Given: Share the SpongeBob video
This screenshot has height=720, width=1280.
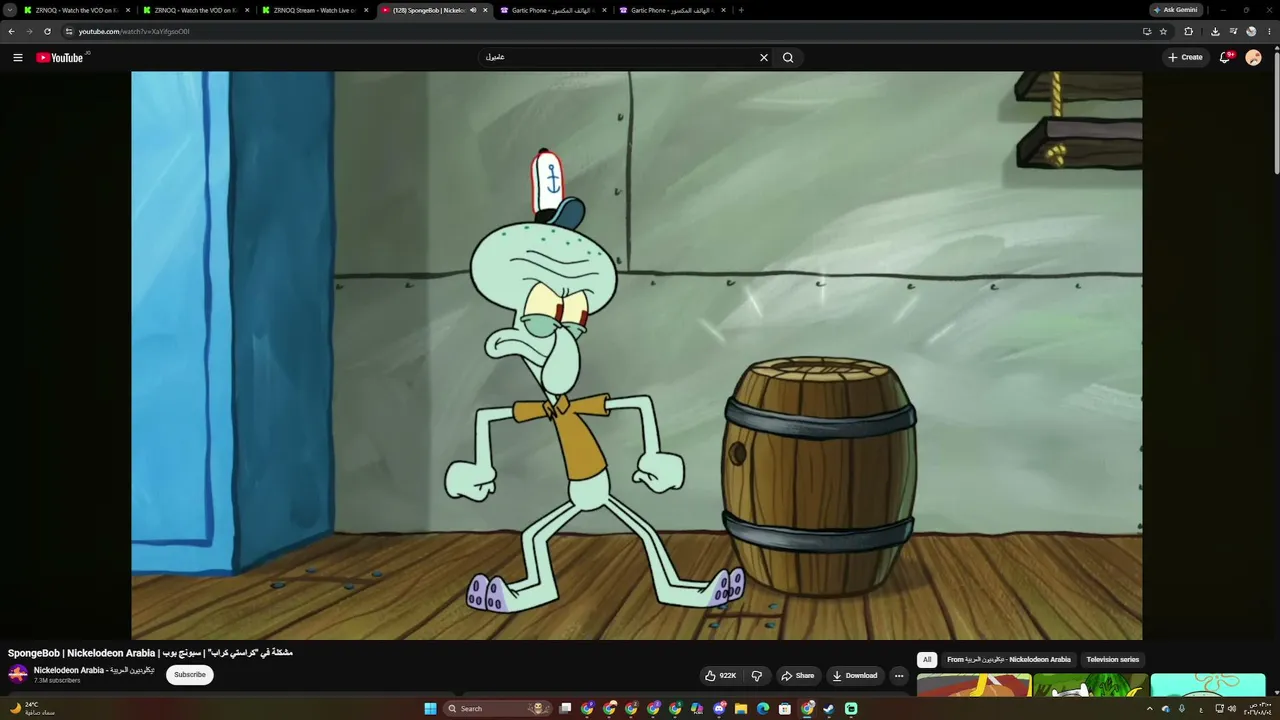Looking at the screenshot, I should point(797,676).
